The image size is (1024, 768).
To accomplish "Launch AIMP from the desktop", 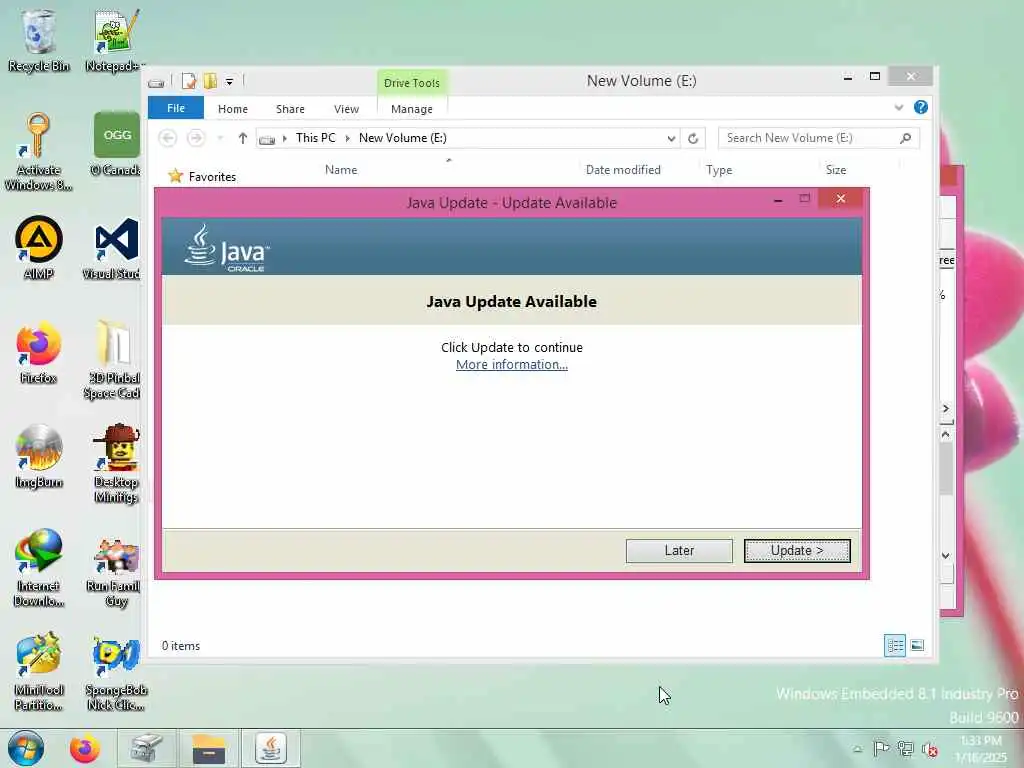I will pyautogui.click(x=39, y=248).
